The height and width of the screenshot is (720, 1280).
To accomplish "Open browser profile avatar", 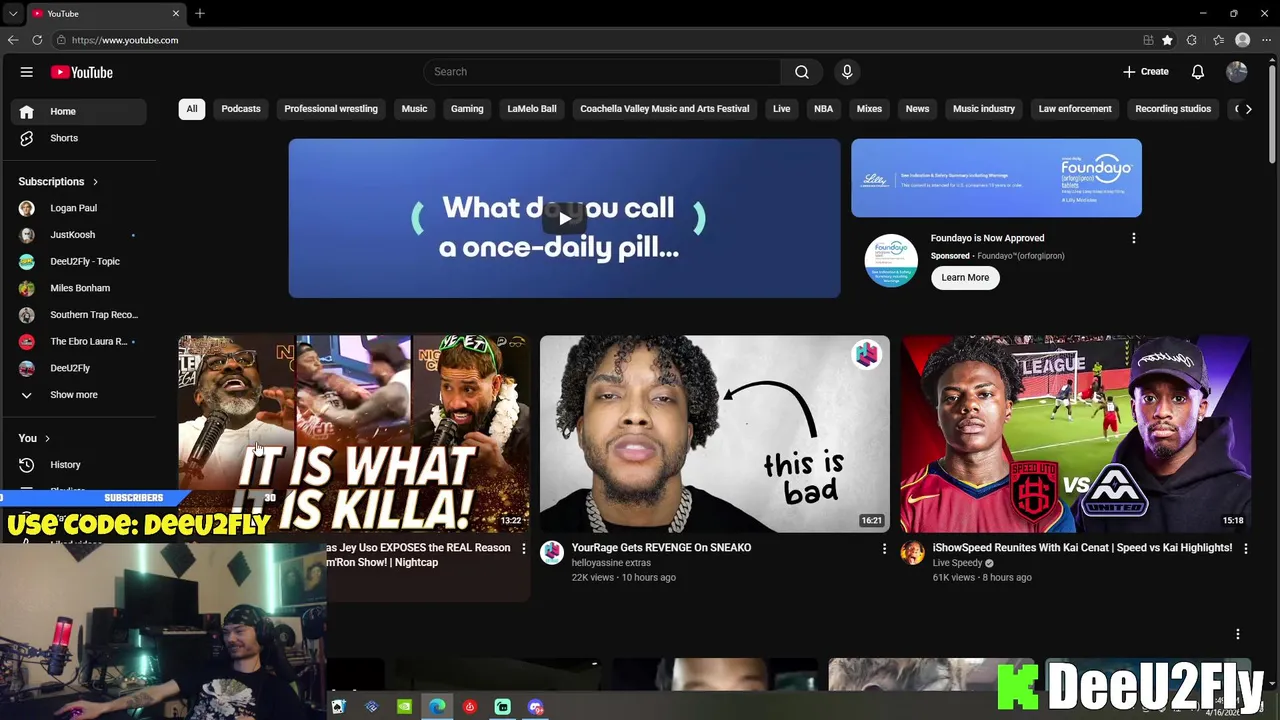I will 1243,40.
